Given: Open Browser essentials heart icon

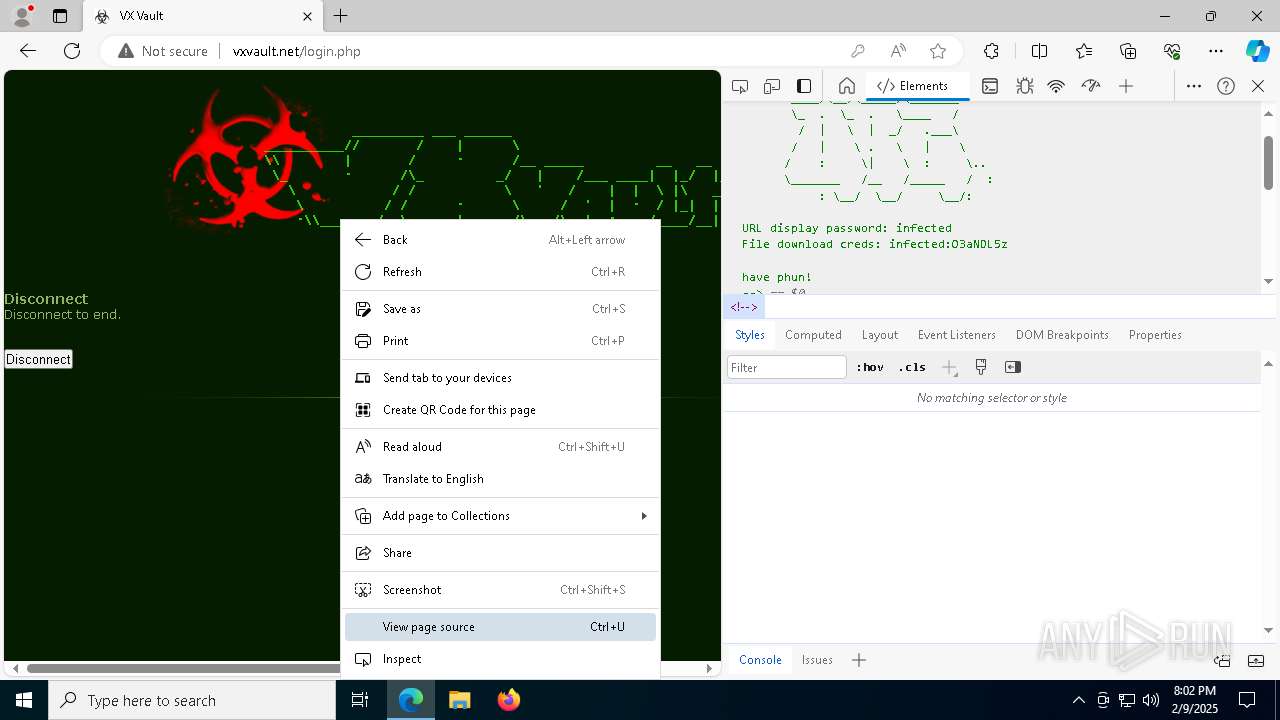Looking at the screenshot, I should pyautogui.click(x=1172, y=51).
